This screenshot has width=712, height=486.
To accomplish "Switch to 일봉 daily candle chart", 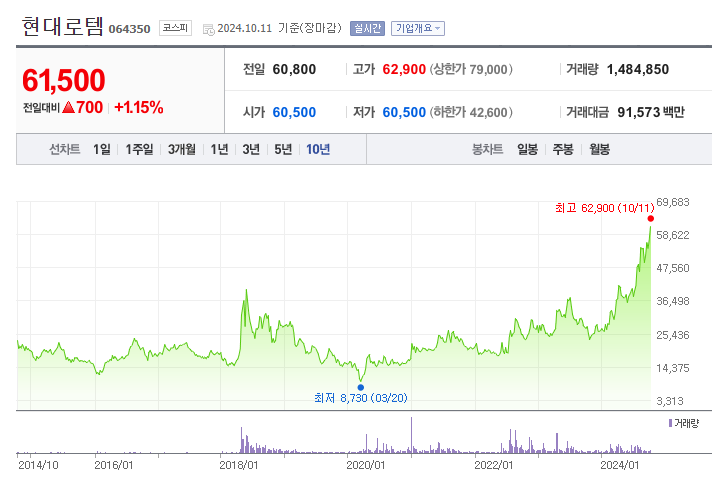I will [528, 149].
